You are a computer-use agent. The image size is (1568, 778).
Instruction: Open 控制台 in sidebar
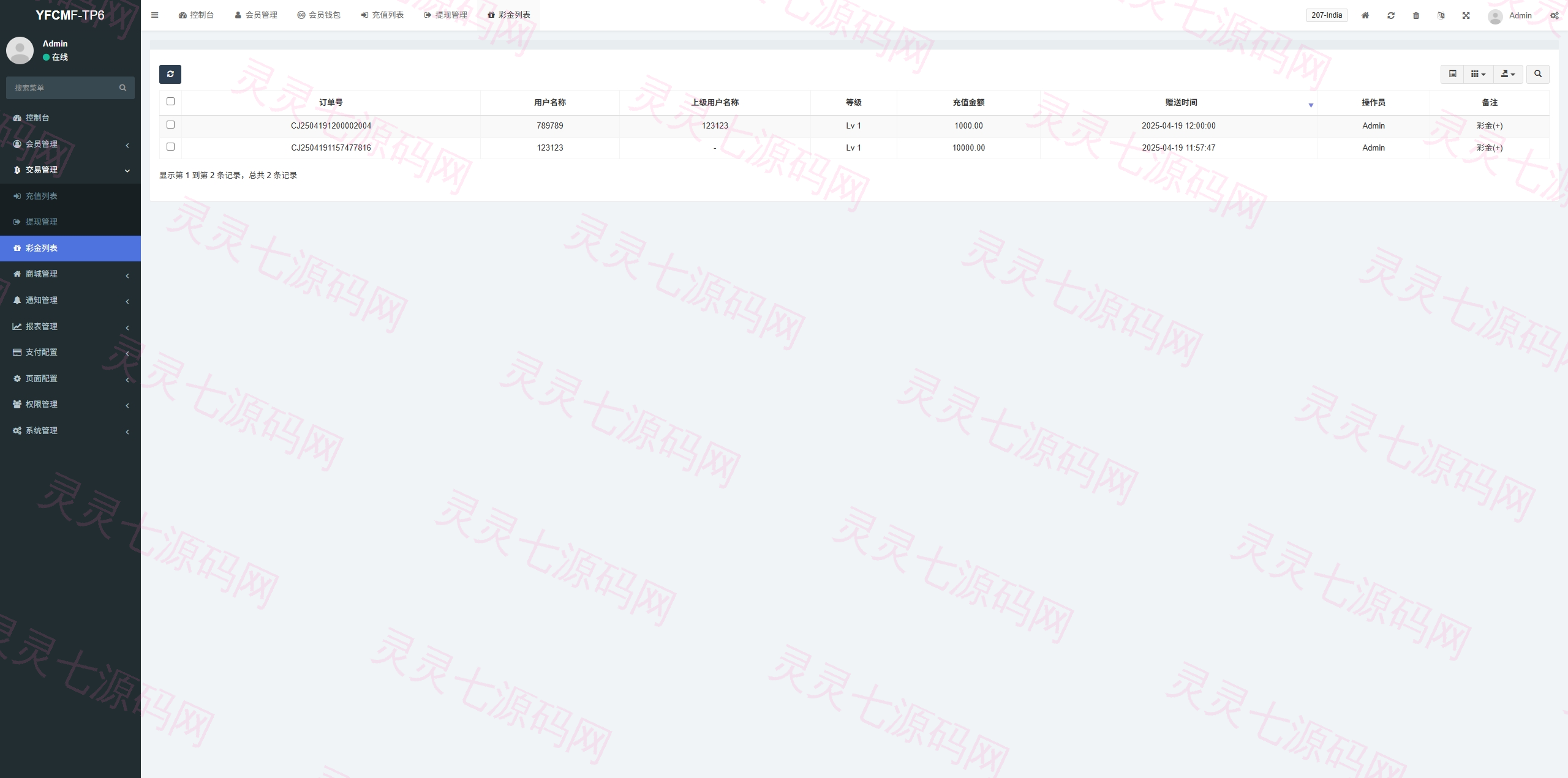pos(70,118)
